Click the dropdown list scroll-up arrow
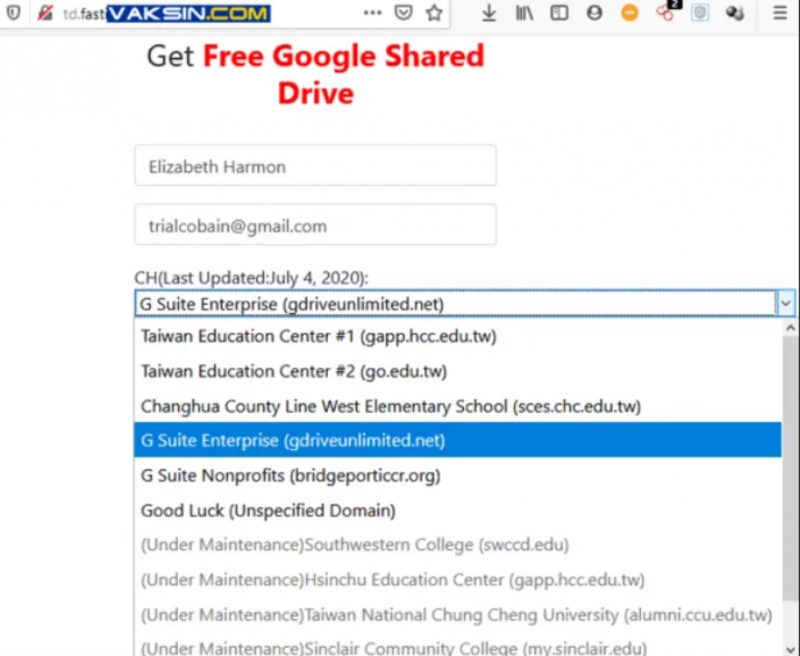Image resolution: width=800 pixels, height=656 pixels. 790,328
